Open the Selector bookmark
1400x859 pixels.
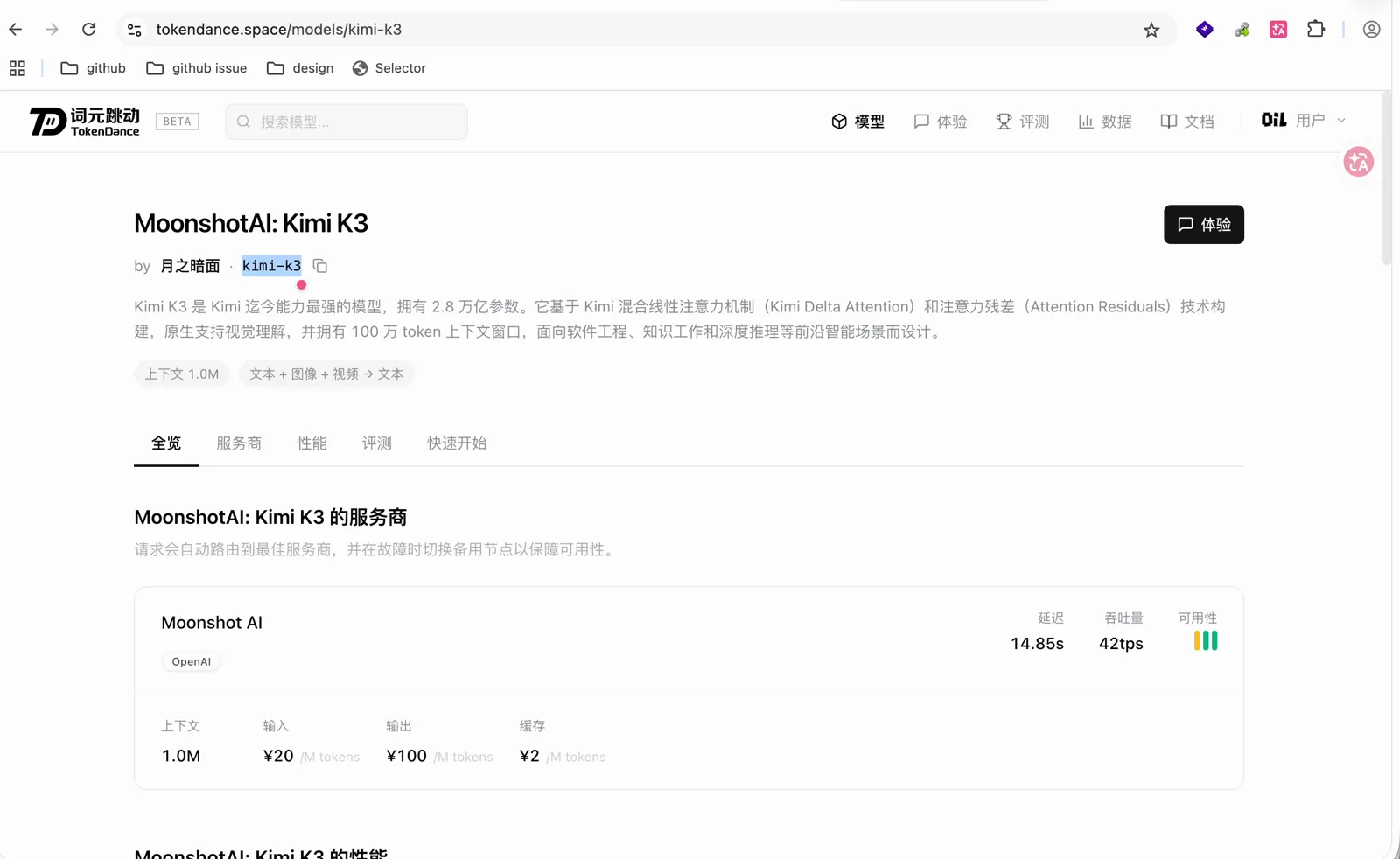(388, 68)
